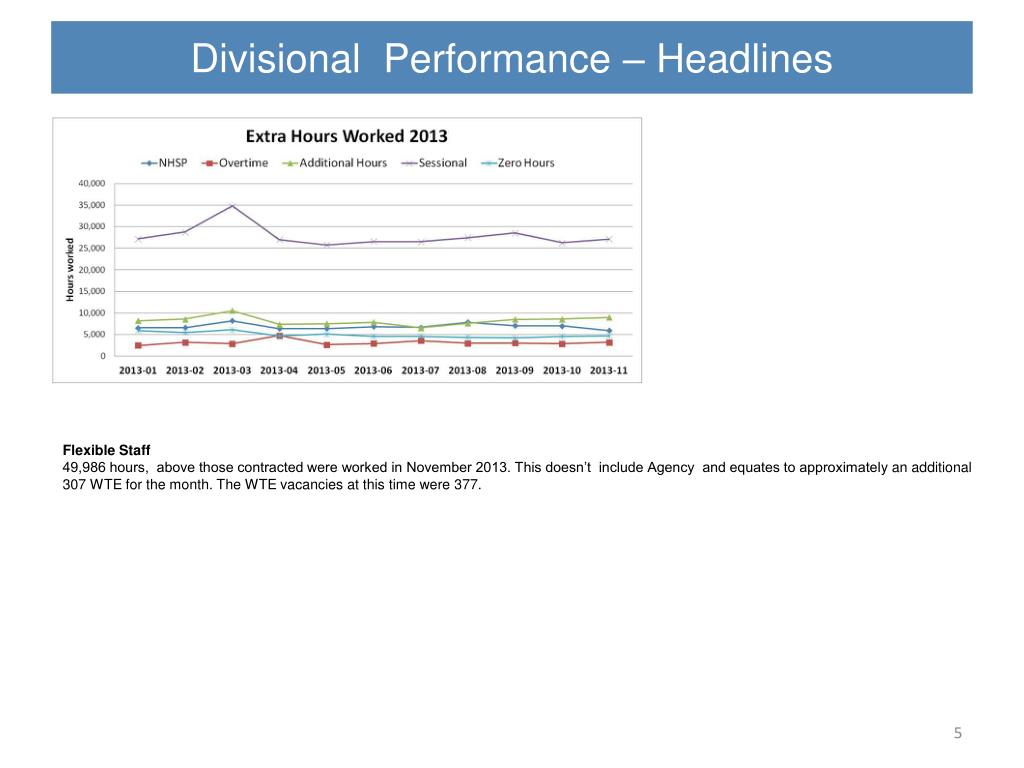Viewport: 1024px width, 768px height.
Task: Click the 20,000 y-axis value
Action: (91, 270)
